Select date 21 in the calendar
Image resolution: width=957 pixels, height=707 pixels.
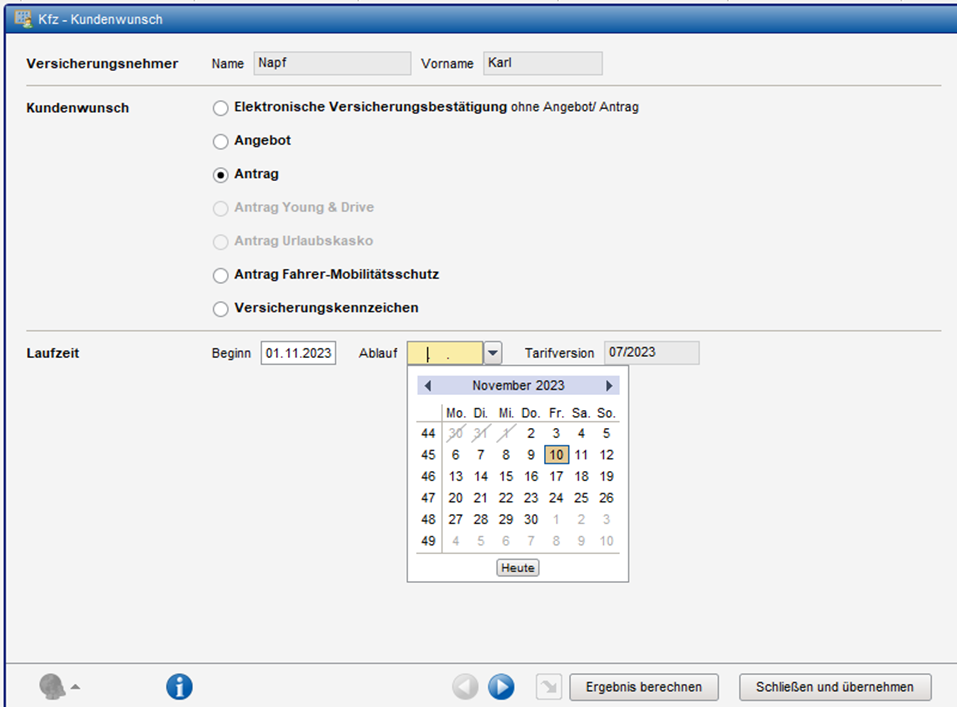coord(481,498)
